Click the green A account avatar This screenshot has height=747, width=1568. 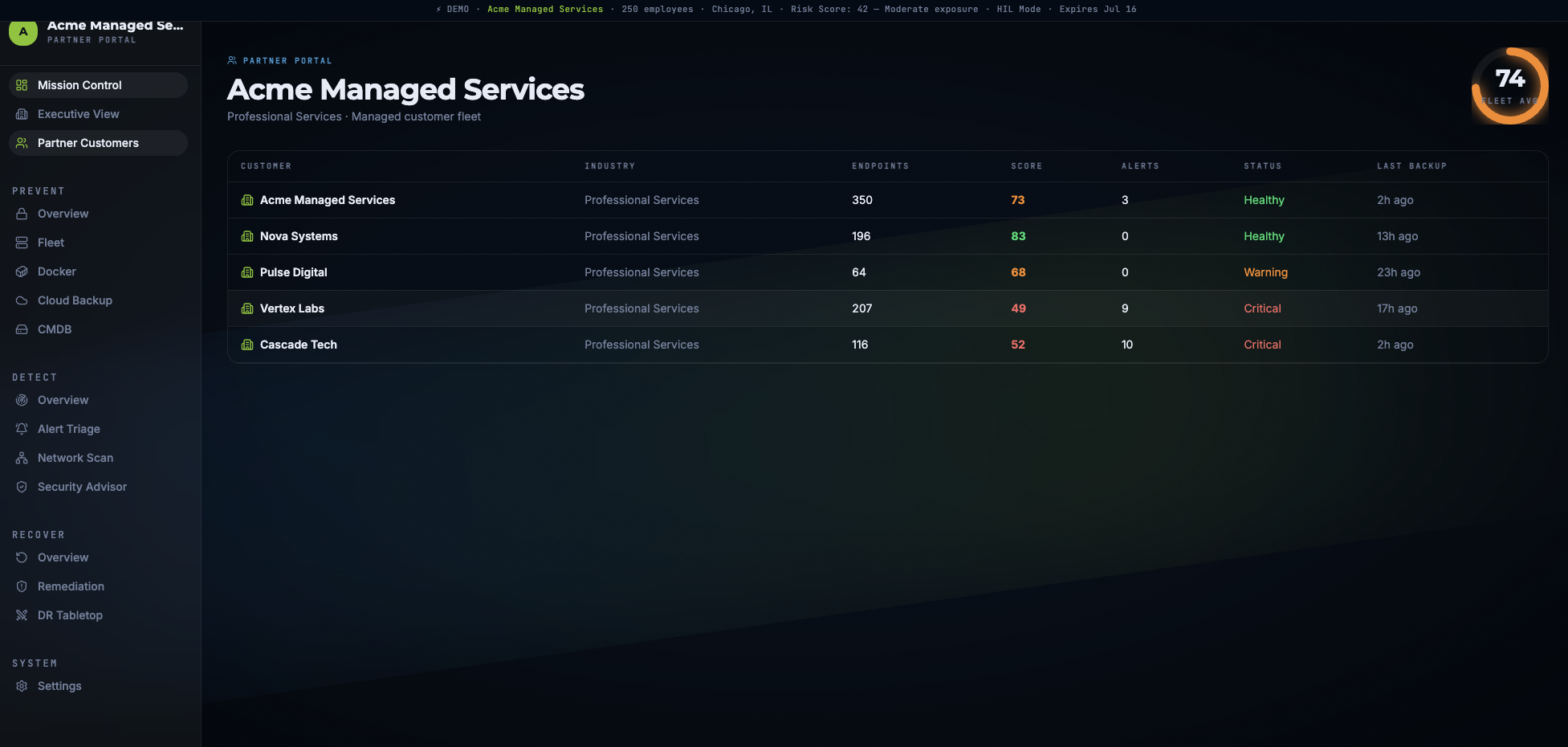pos(23,32)
